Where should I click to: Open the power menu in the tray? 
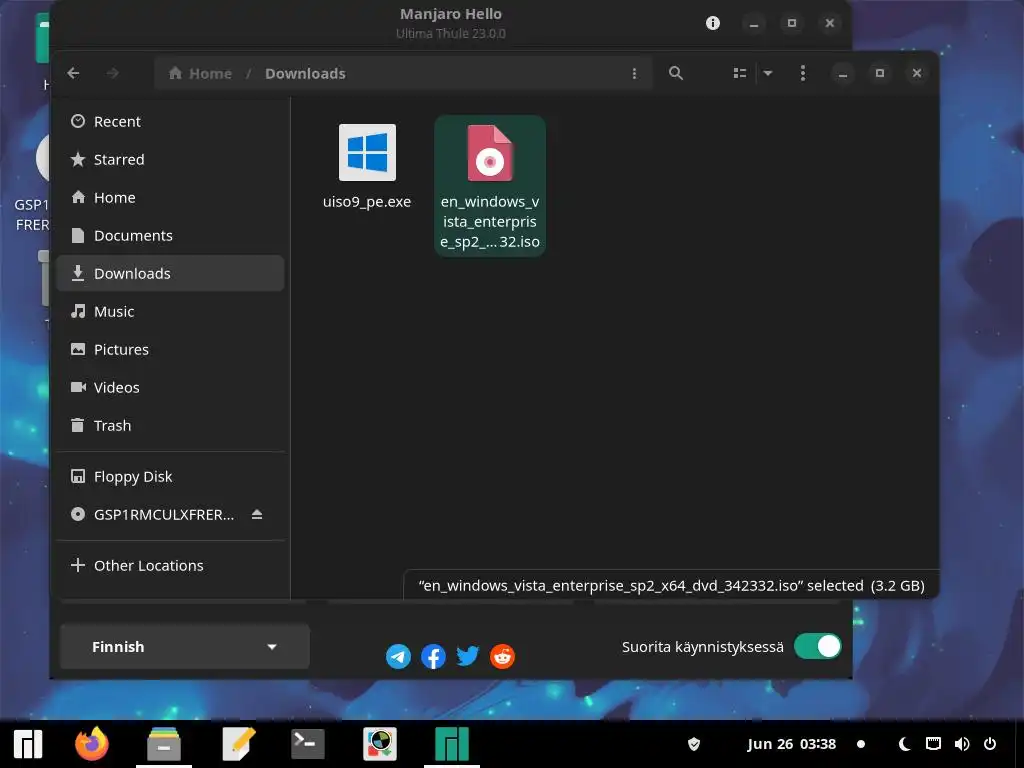[990, 744]
